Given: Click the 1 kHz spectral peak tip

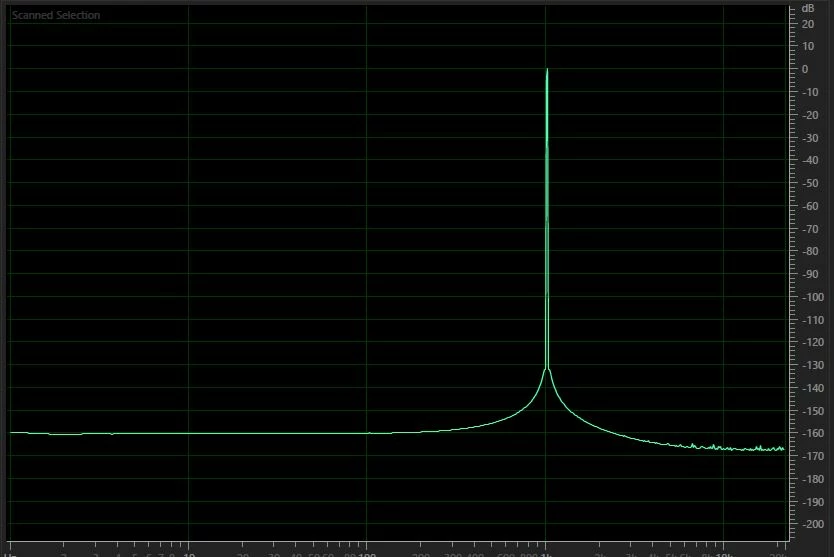Looking at the screenshot, I should (547, 70).
